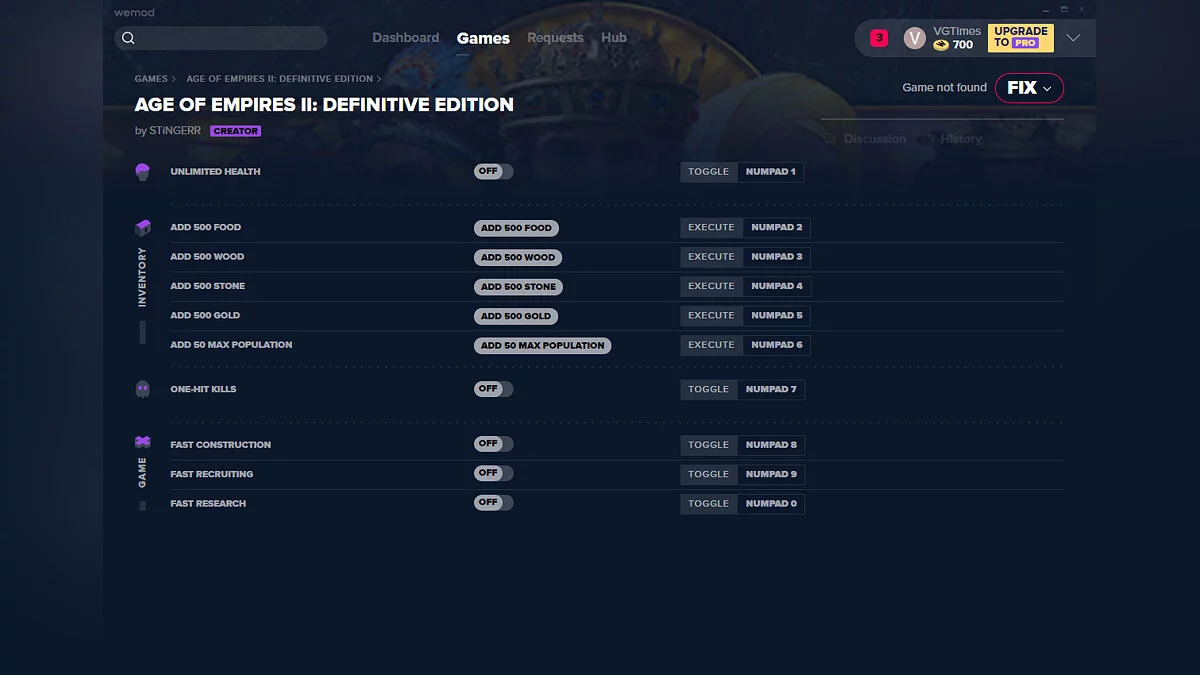Click the Add 50 Max Population button

click(542, 345)
